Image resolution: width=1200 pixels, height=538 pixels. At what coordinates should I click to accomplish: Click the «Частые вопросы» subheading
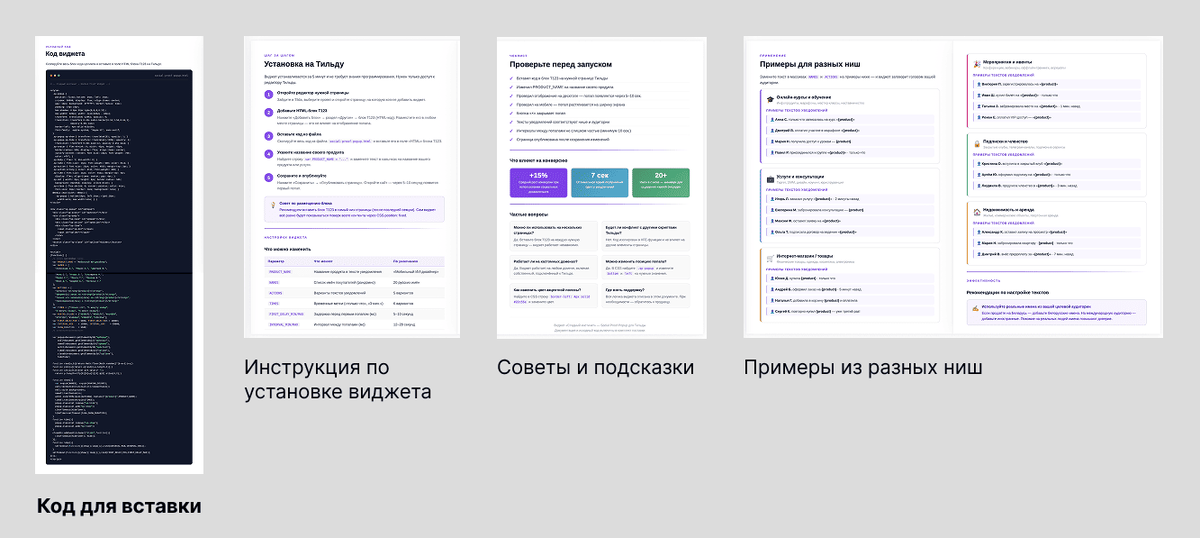pos(531,214)
